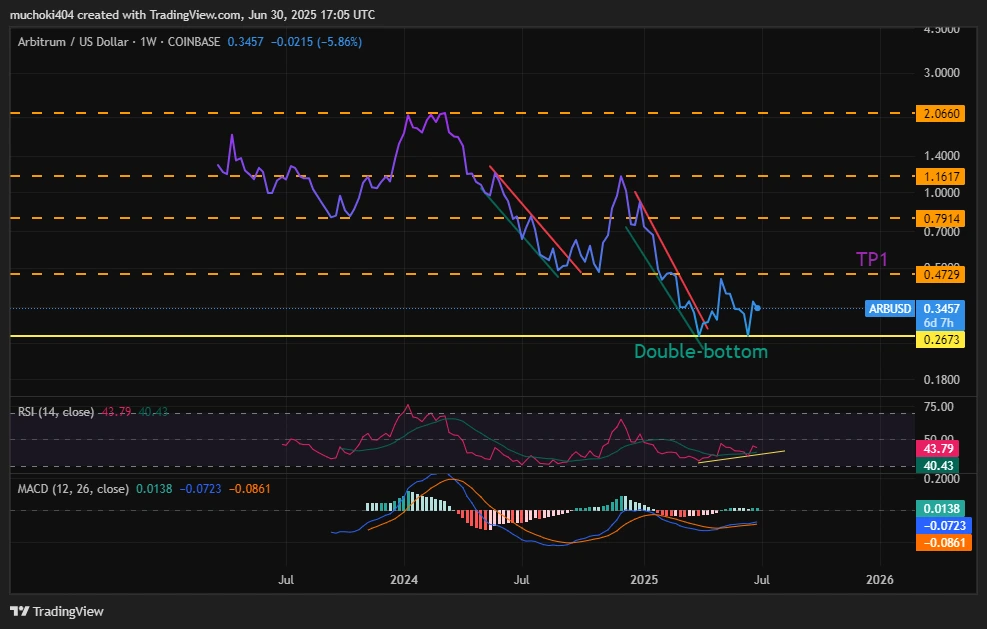Viewport: 987px width, 629px height.
Task: Click the Double-bottom text annotation
Action: tap(700, 351)
